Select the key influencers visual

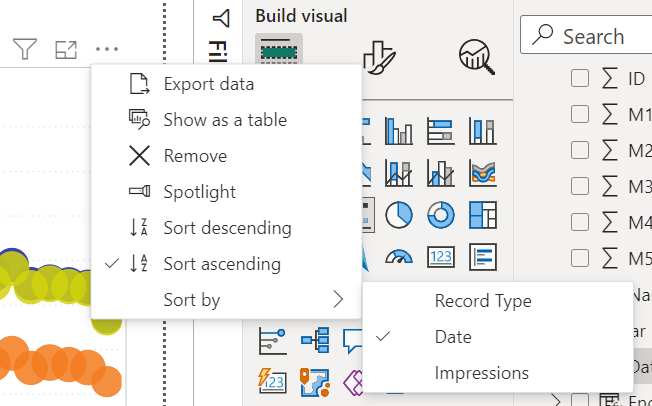[x=272, y=340]
